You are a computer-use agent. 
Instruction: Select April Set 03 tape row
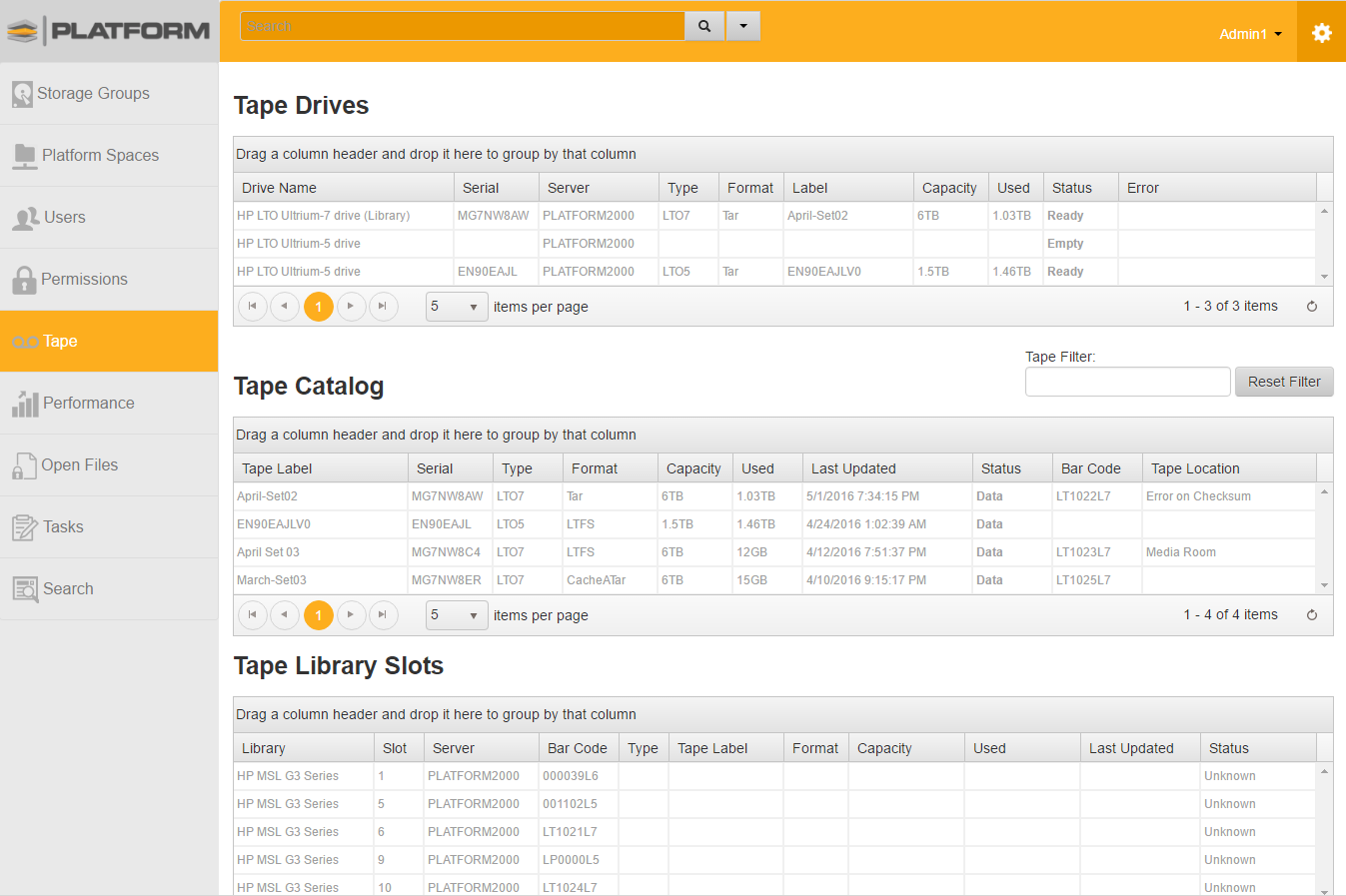pos(774,552)
